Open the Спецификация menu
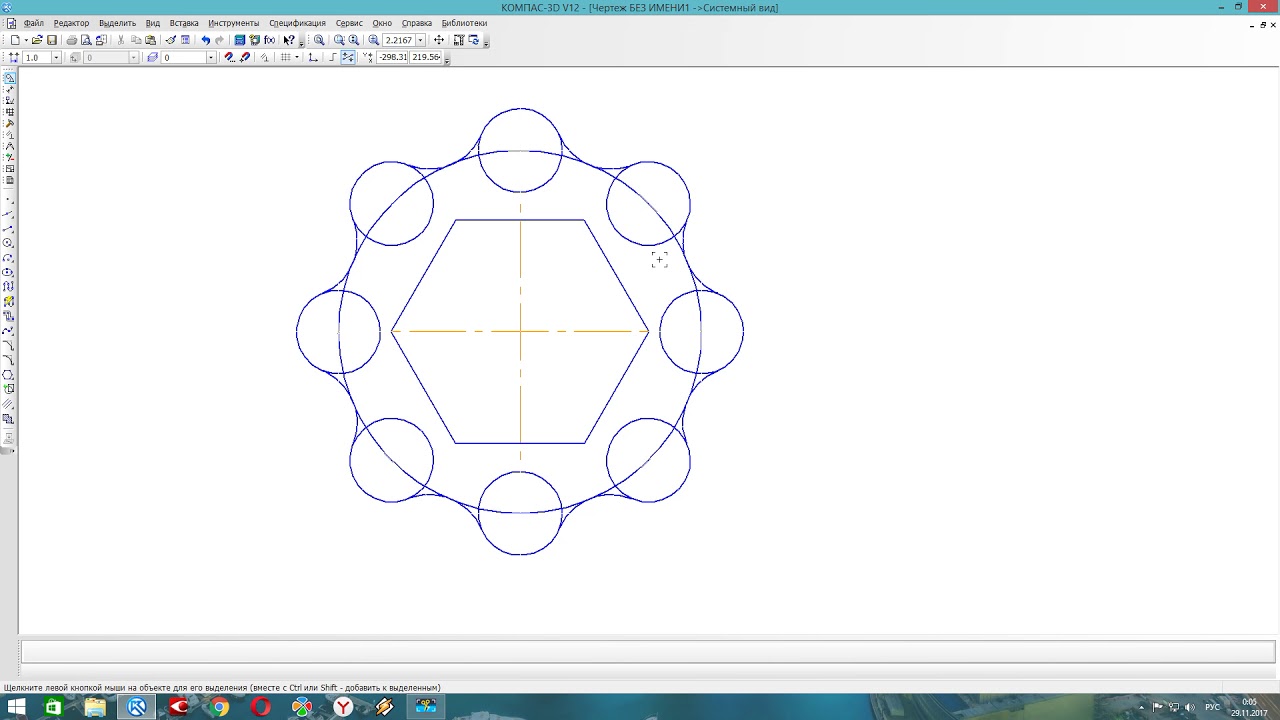The width and height of the screenshot is (1280, 720). 297,22
